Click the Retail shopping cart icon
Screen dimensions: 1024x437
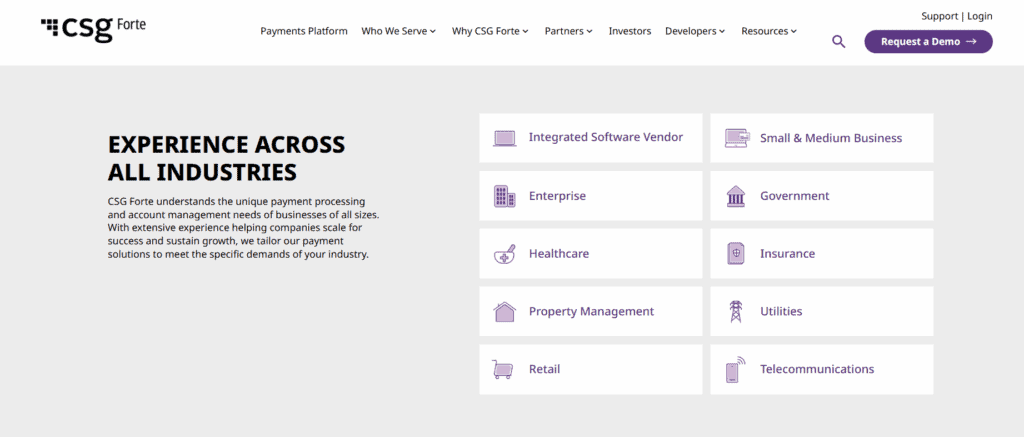[503, 370]
